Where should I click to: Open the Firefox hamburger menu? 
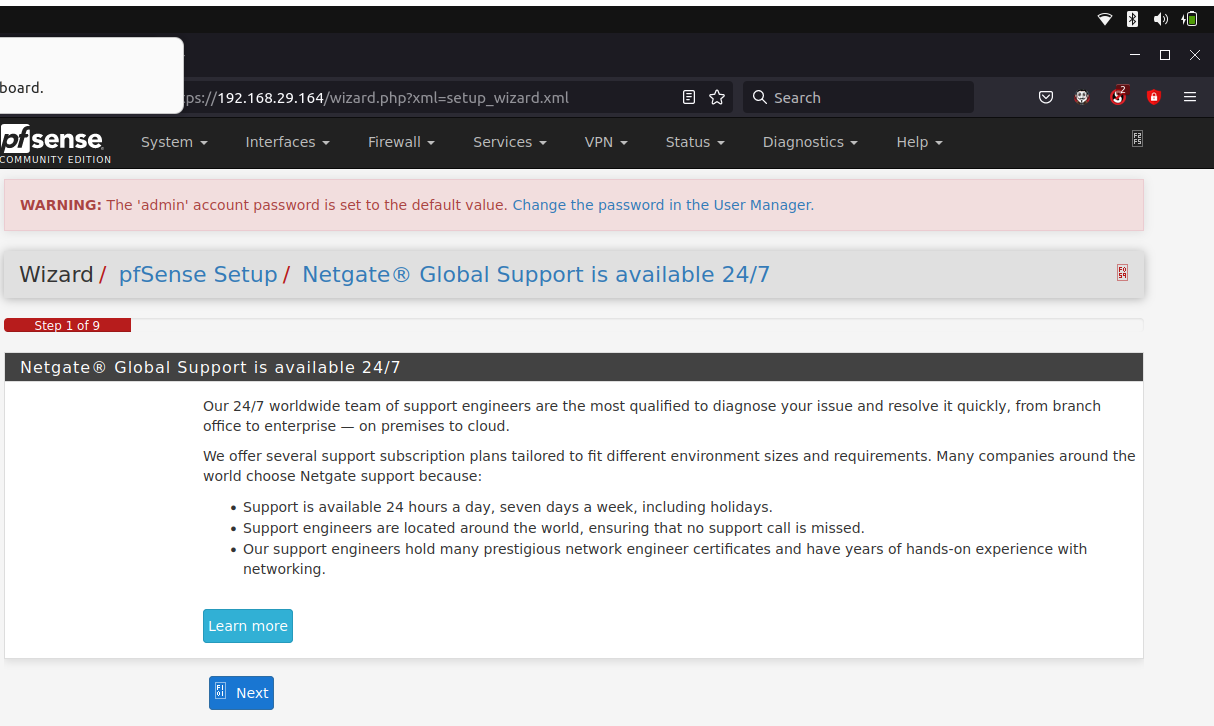click(1190, 97)
